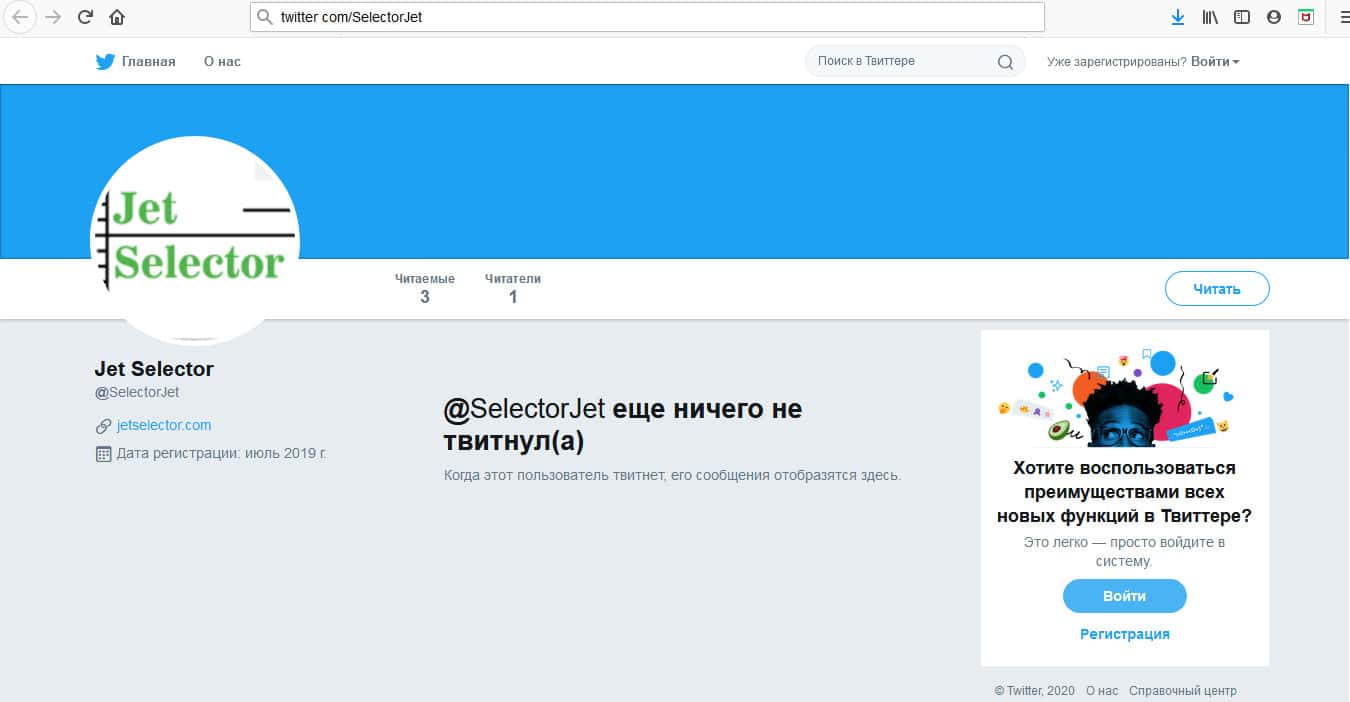Screen dimensions: 1350x702
Task: Click the browser back arrow button
Action: click(21, 17)
